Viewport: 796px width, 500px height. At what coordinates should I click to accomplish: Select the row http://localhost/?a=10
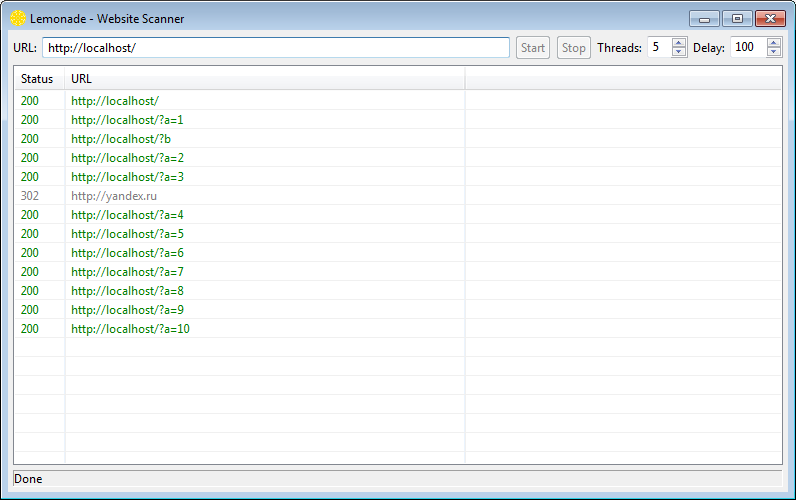click(x=397, y=329)
